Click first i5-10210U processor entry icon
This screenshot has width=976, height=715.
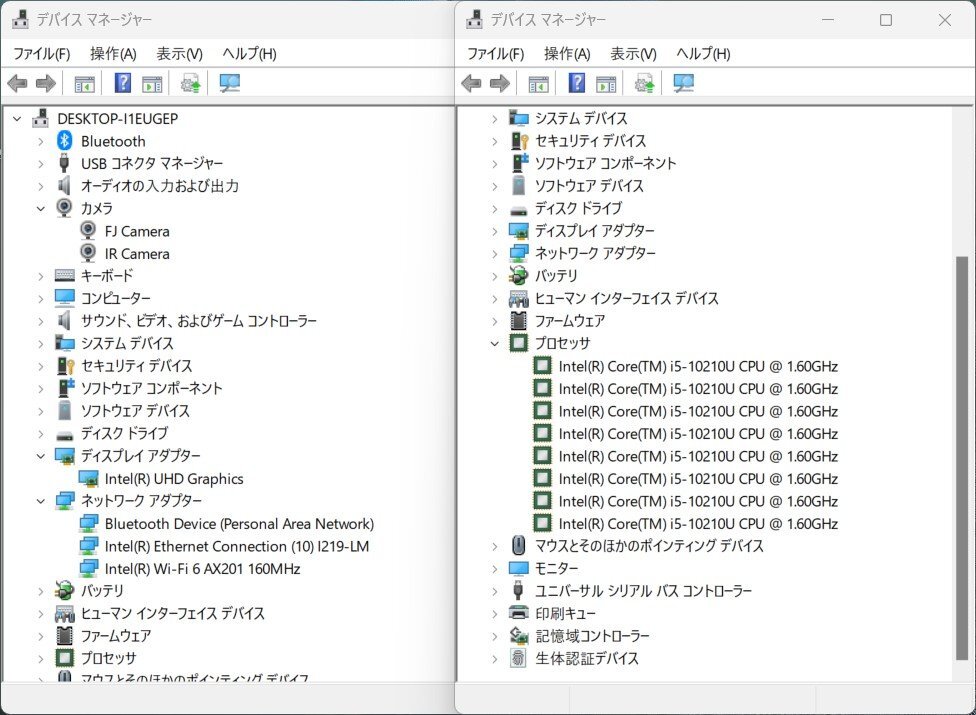pos(543,366)
